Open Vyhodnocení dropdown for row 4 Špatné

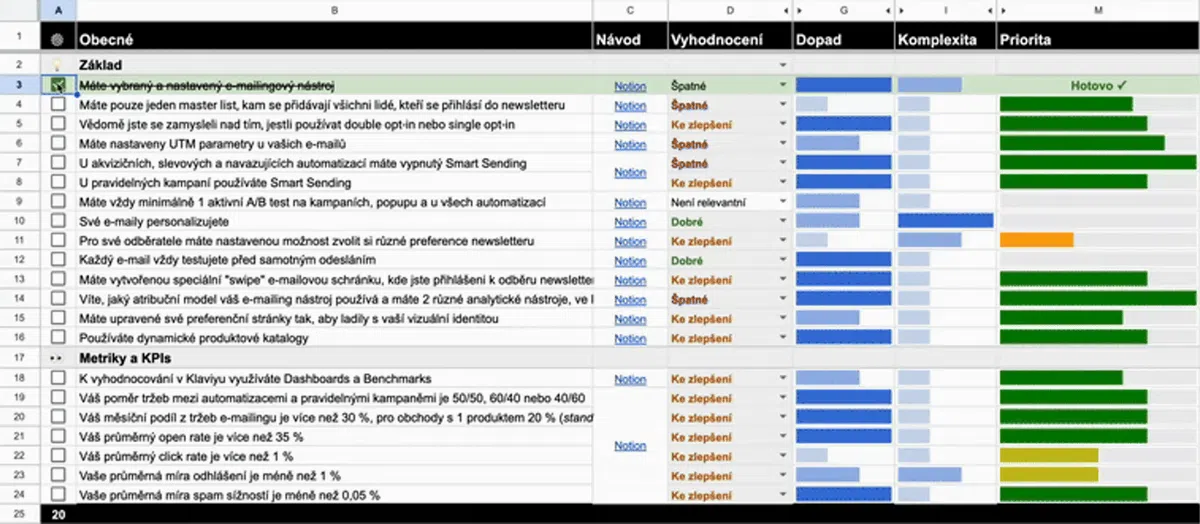coord(783,105)
